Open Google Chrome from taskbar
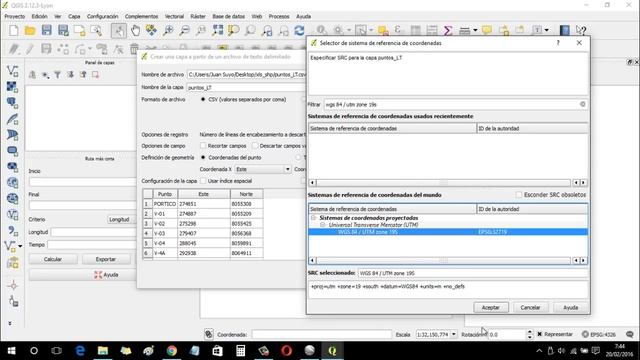The width and height of the screenshot is (640, 360). 171,351
